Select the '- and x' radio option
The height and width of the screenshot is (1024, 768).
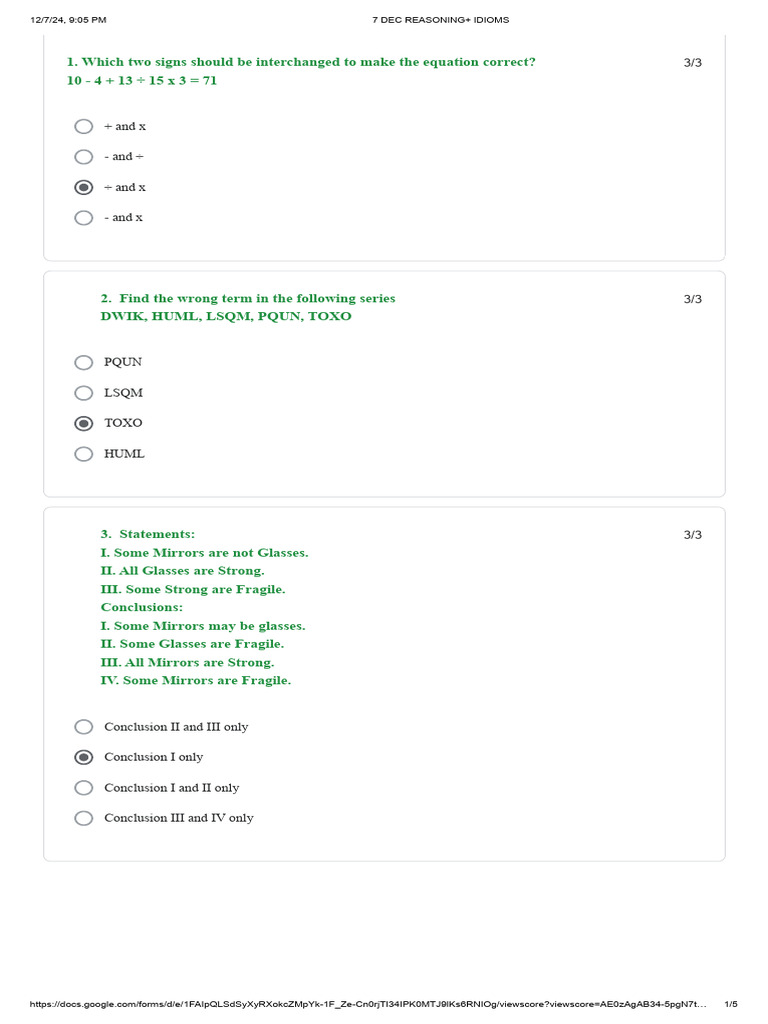tap(84, 218)
